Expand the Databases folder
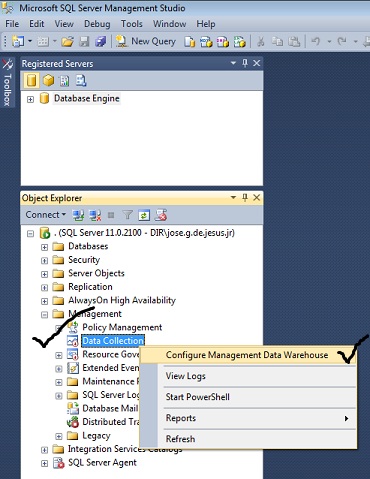 pyautogui.click(x=44, y=247)
